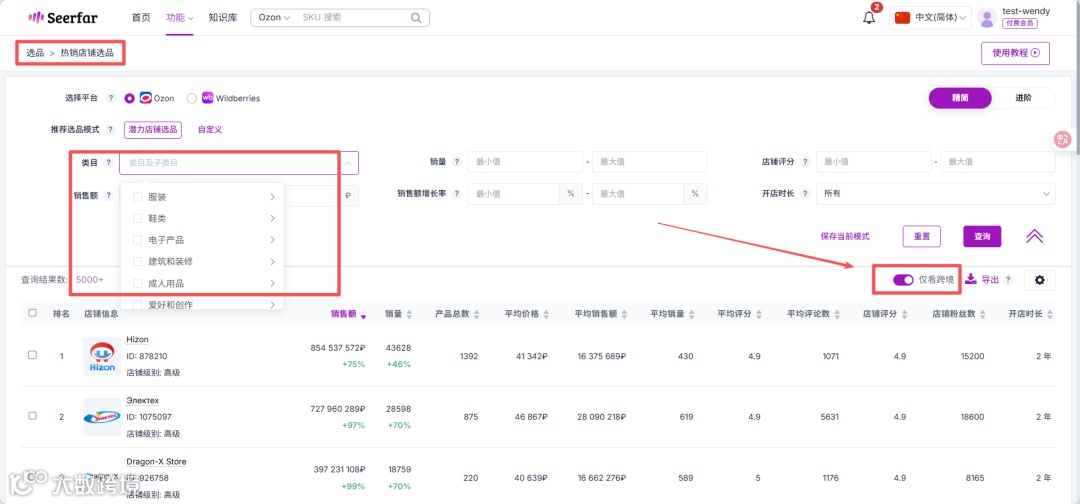Click the China flag icon
The image size is (1080, 504).
tap(902, 18)
